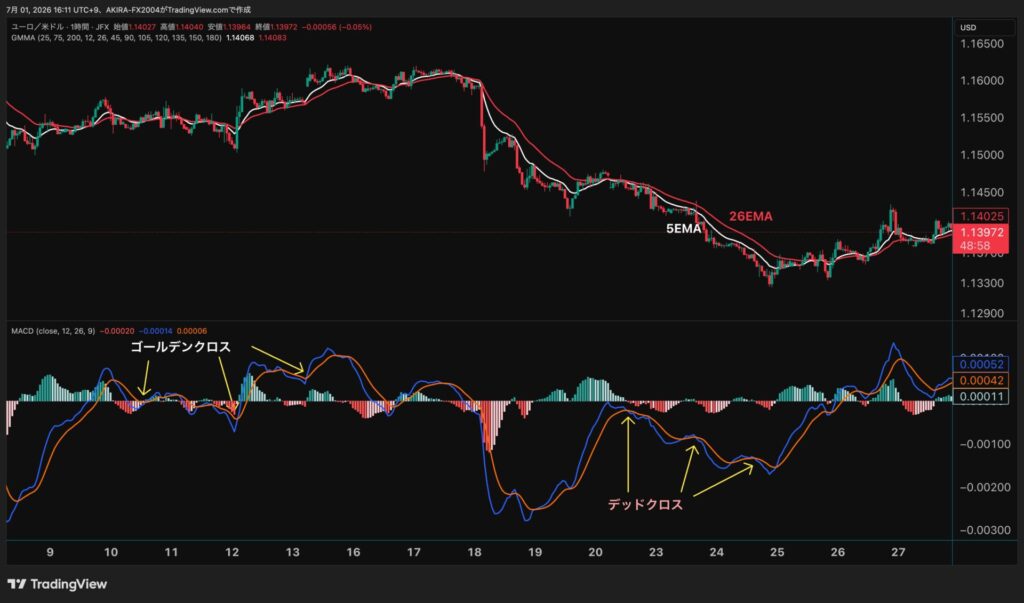Click date 25 on the time axis
1024x603 pixels.
[777, 552]
